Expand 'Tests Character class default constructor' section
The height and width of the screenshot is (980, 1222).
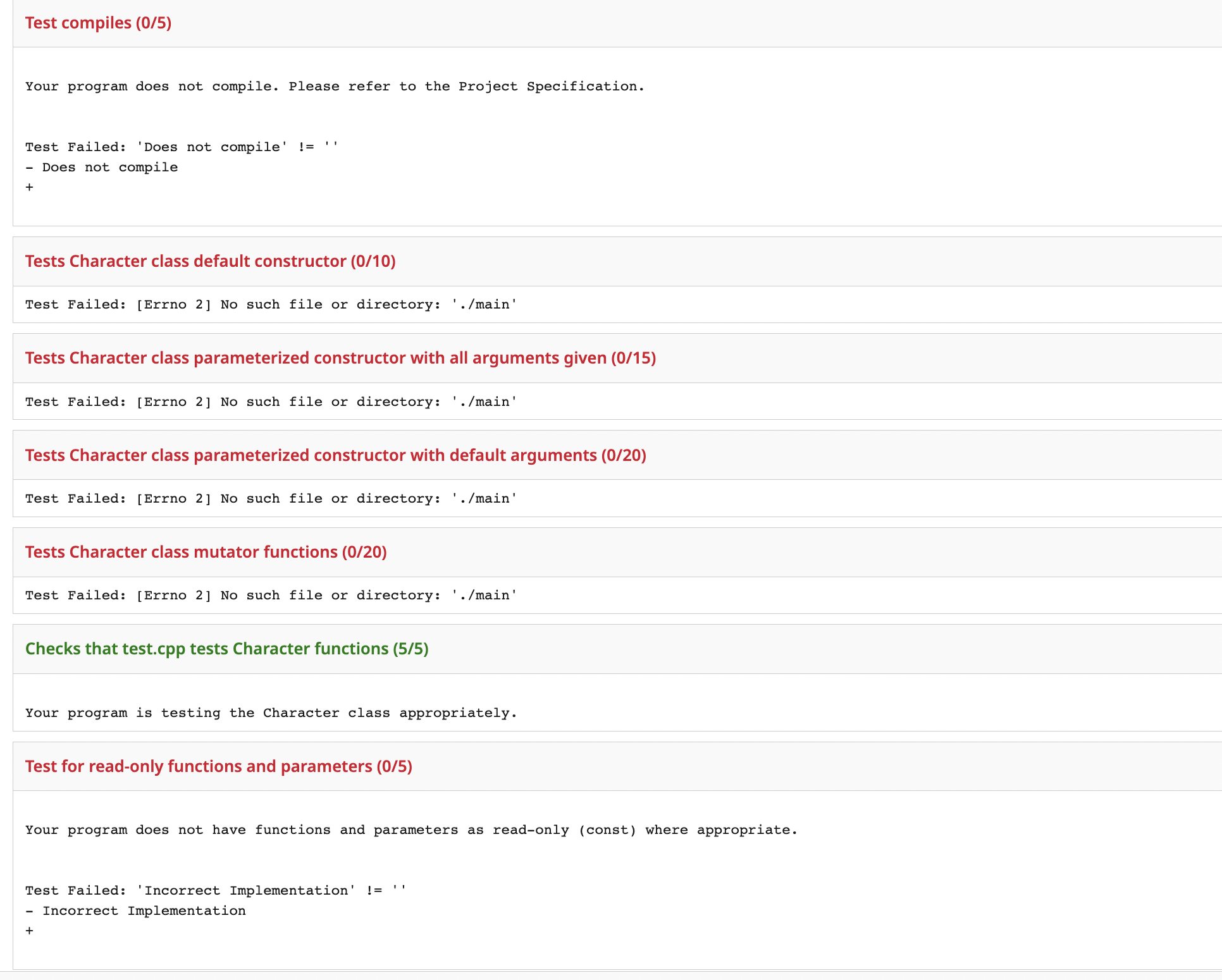[210, 261]
